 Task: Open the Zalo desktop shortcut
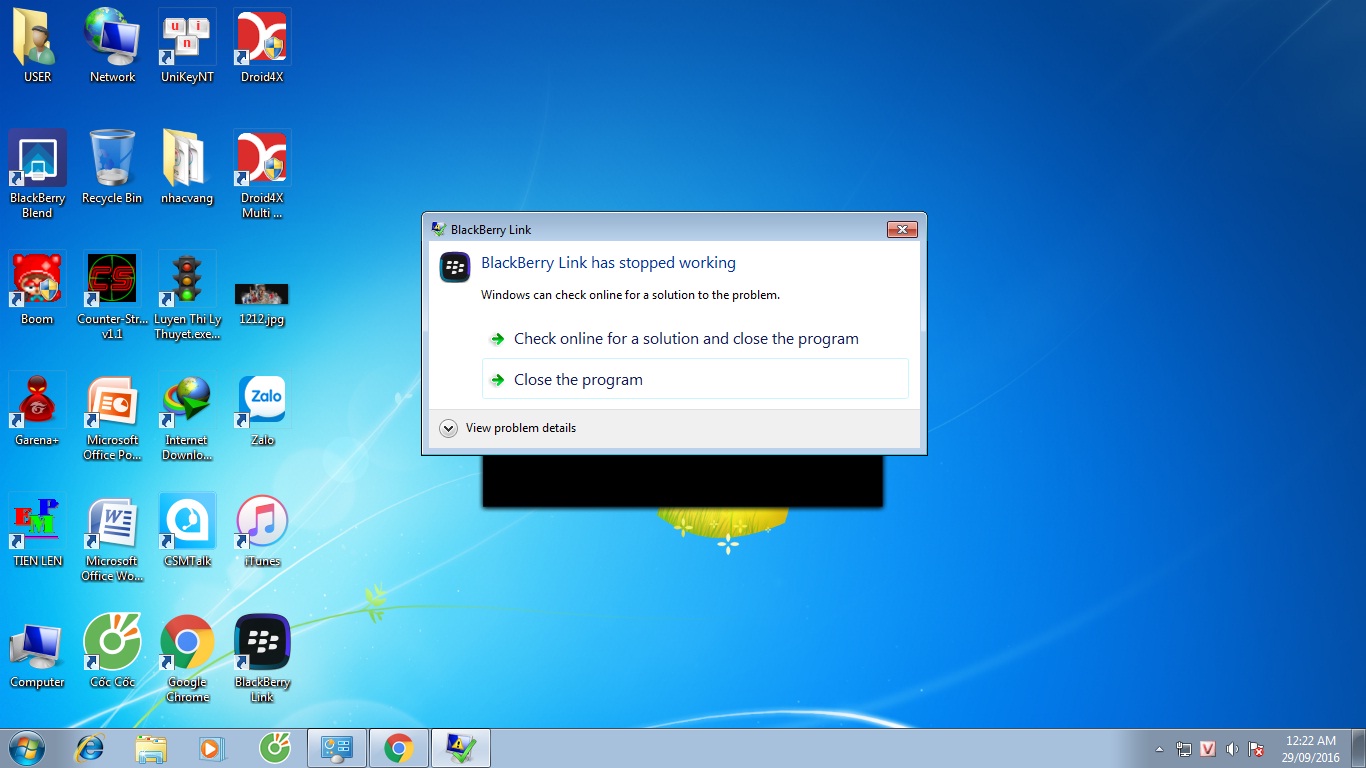tap(262, 410)
